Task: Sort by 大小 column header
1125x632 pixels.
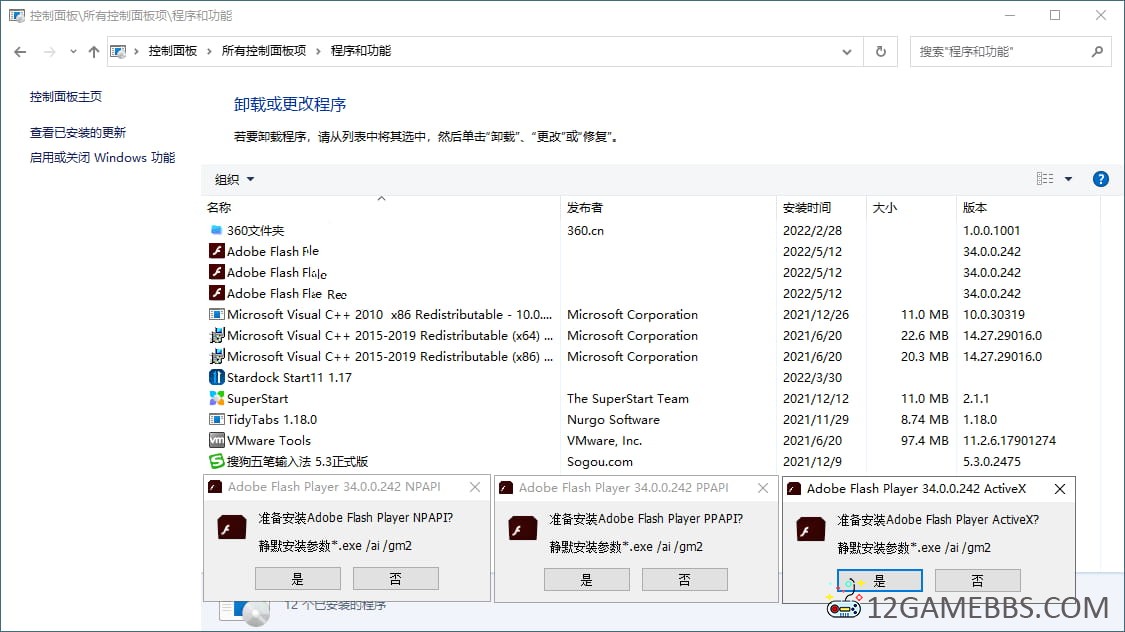Action: [x=885, y=207]
